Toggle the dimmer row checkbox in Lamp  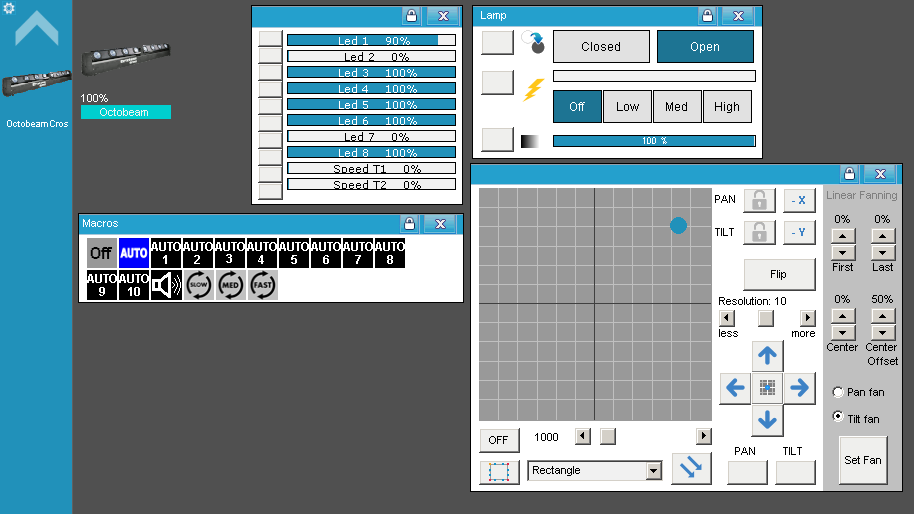coord(497,140)
